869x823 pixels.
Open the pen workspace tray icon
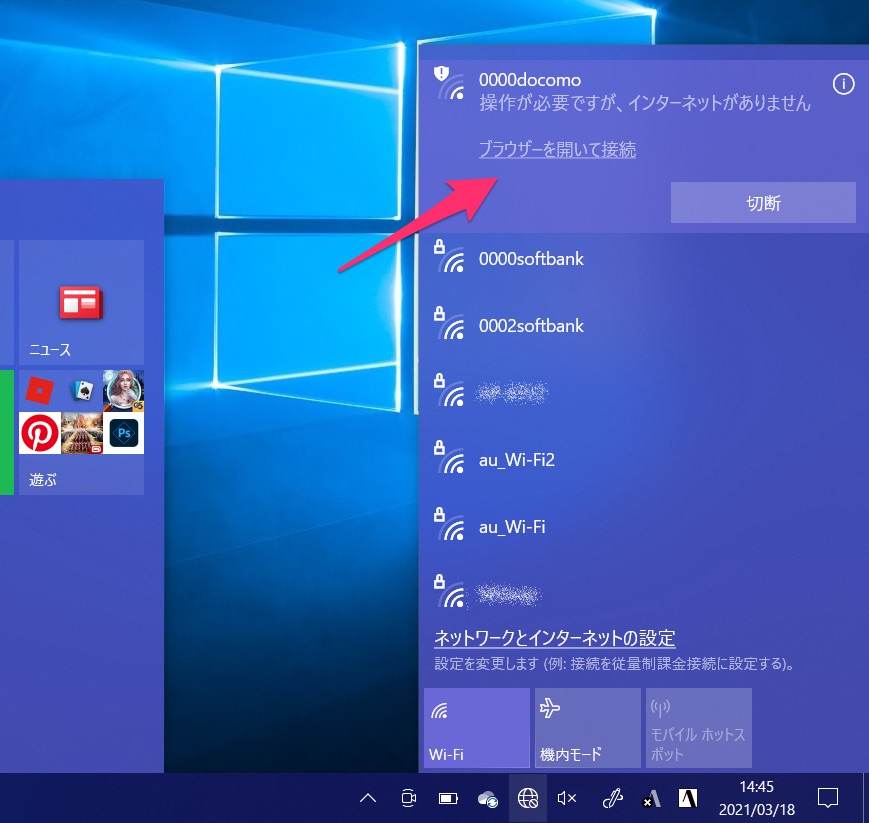[612, 798]
